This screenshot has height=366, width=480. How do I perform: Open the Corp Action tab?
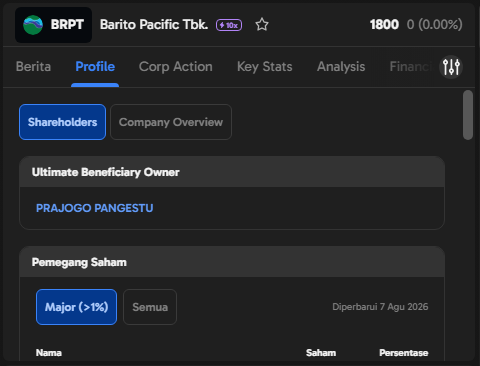tap(176, 67)
